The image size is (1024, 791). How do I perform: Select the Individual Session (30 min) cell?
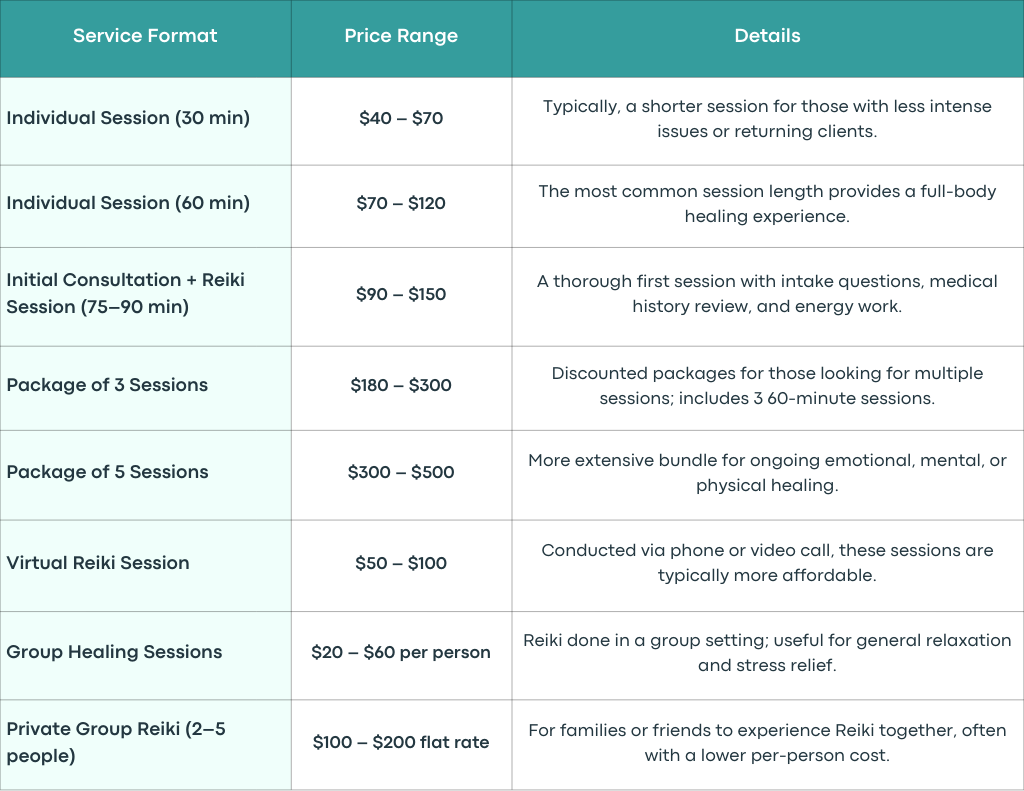click(145, 121)
